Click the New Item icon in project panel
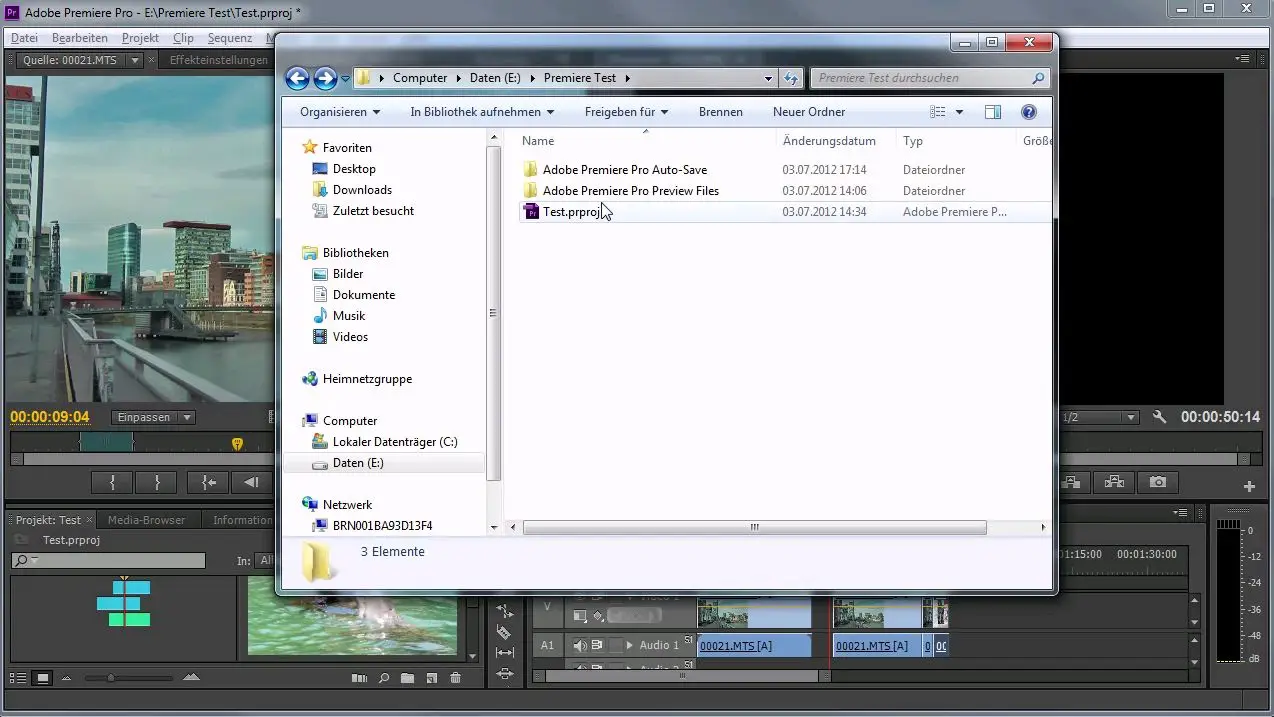The height and width of the screenshot is (717, 1274). [x=431, y=678]
